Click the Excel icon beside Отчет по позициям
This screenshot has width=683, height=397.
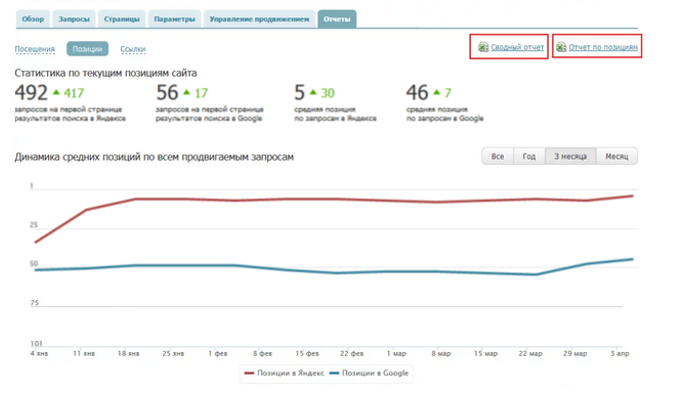[561, 47]
